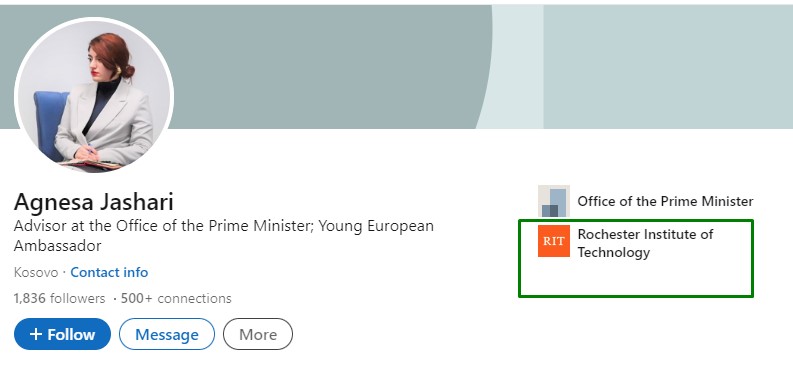This screenshot has height=370, width=793.
Task: Open Agnesa Jashari's circular profile photo
Action: click(94, 96)
